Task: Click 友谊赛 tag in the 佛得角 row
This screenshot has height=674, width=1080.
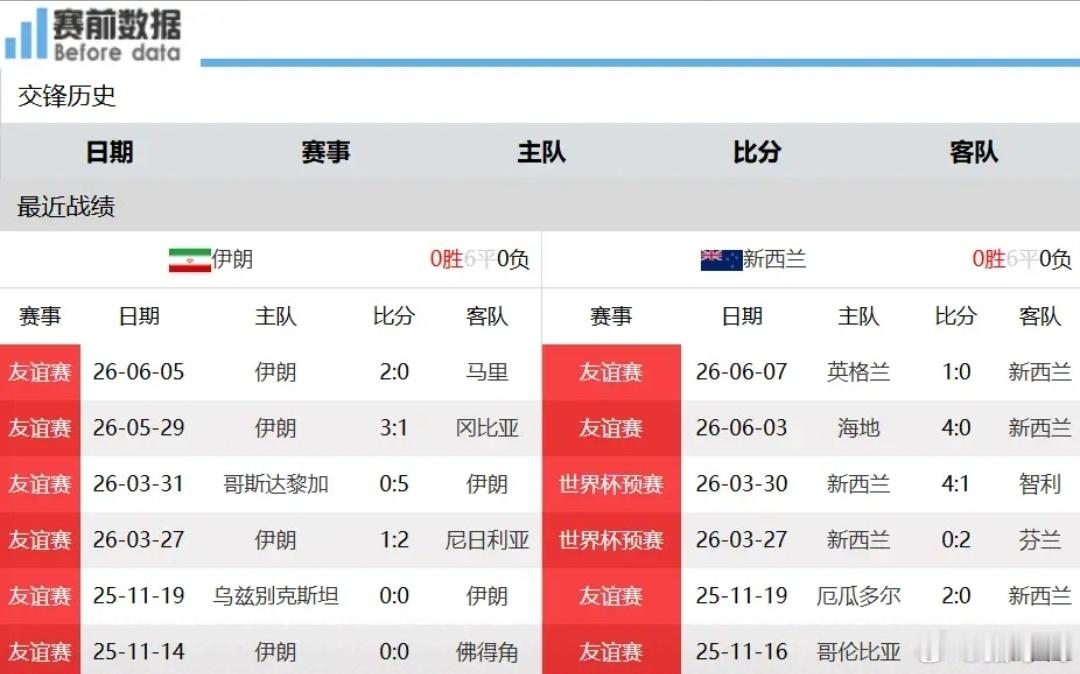Action: [x=39, y=651]
